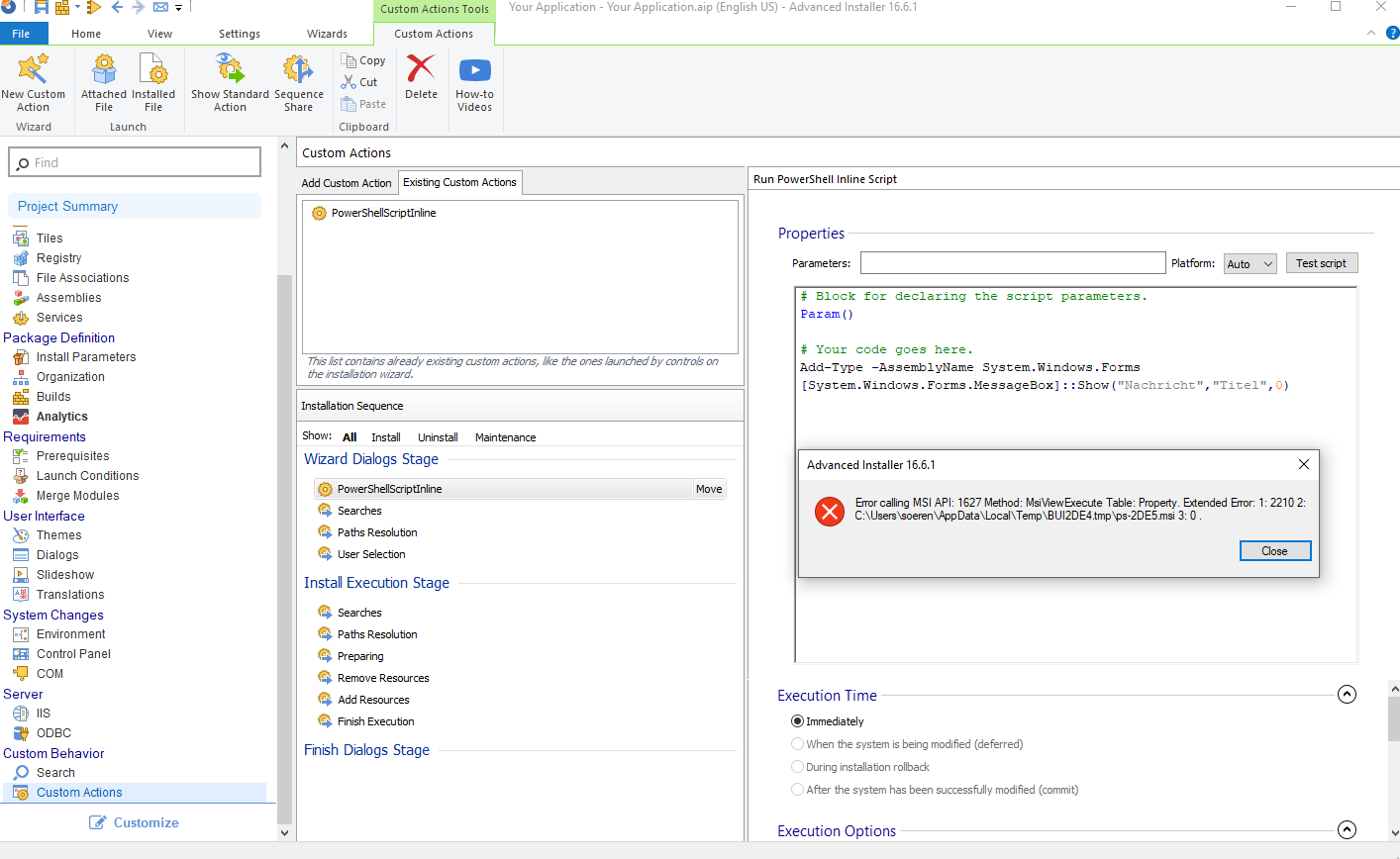Open Launch Conditions page
The height and width of the screenshot is (859, 1400).
click(x=87, y=476)
